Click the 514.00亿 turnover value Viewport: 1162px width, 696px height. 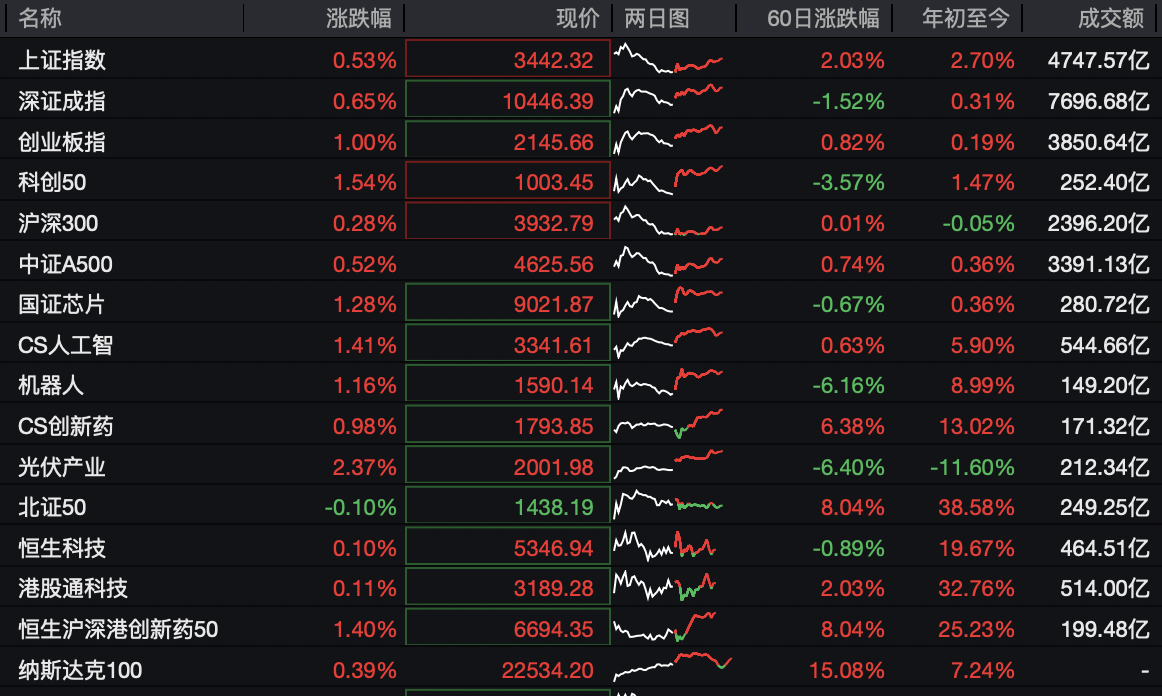1105,589
